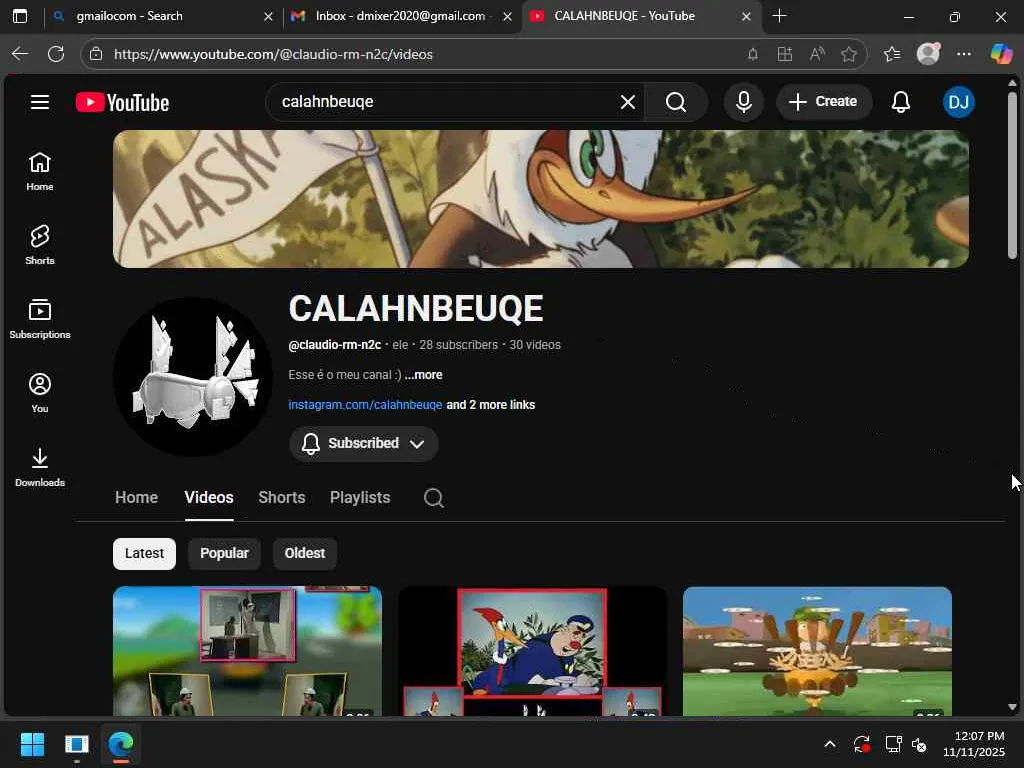
Task: Click the notification bell in the address bar
Action: tap(753, 54)
